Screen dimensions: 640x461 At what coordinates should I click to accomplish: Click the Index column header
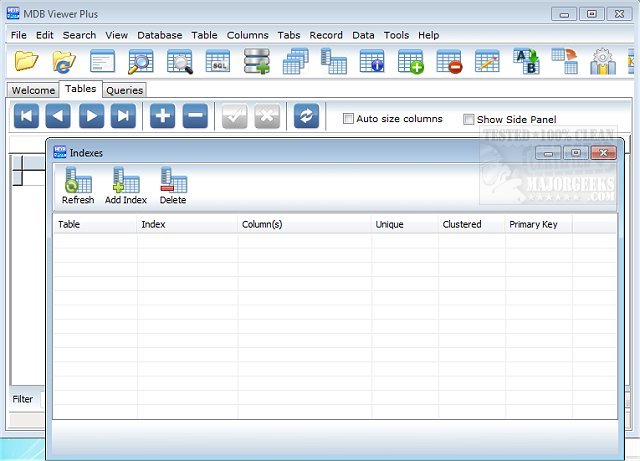[187, 224]
